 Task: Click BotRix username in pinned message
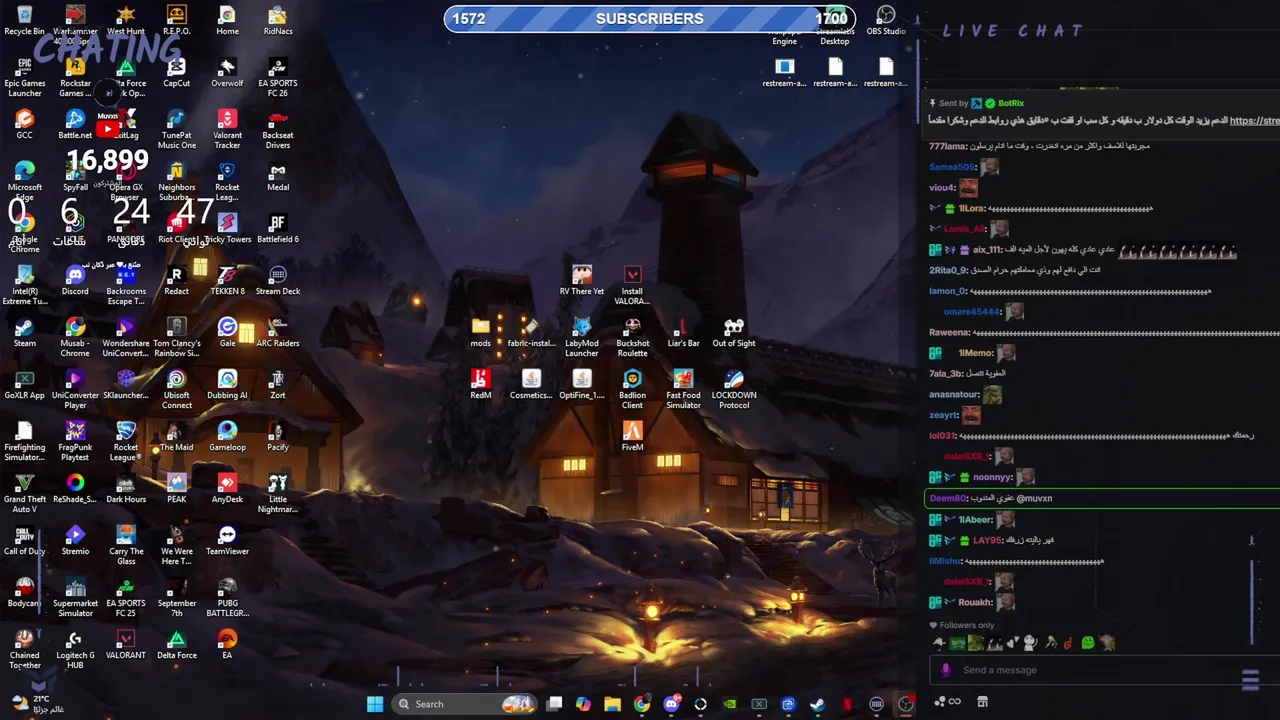[x=1010, y=103]
